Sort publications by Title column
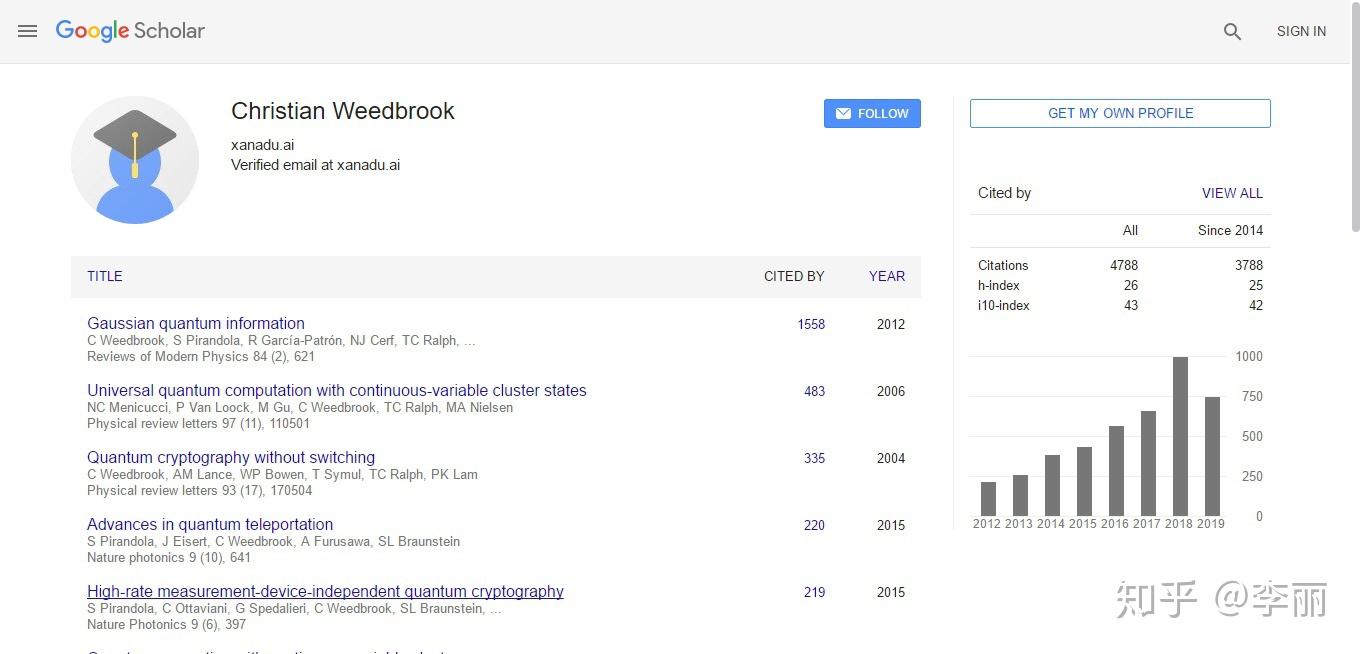Image resolution: width=1362 pixels, height=654 pixels. (x=105, y=276)
